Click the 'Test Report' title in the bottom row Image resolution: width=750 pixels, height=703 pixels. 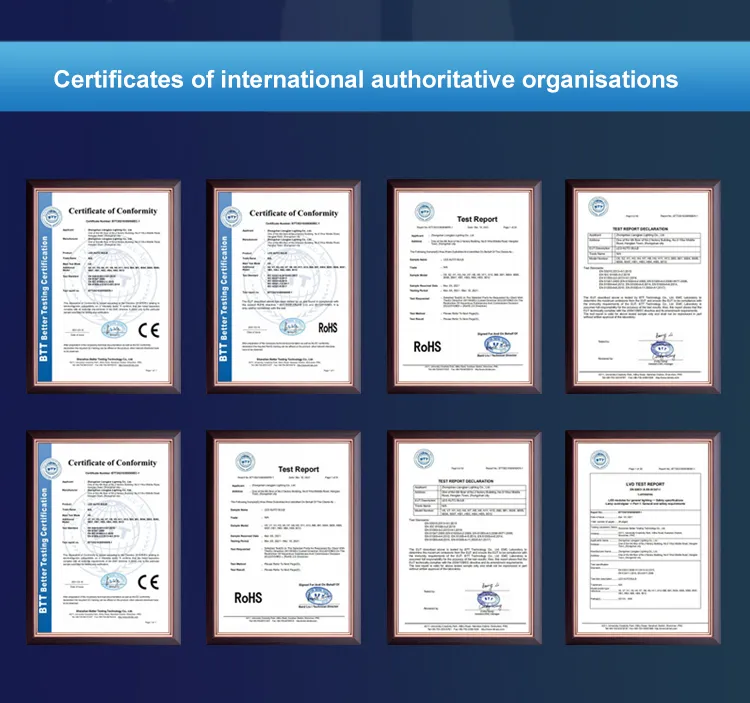(x=298, y=469)
